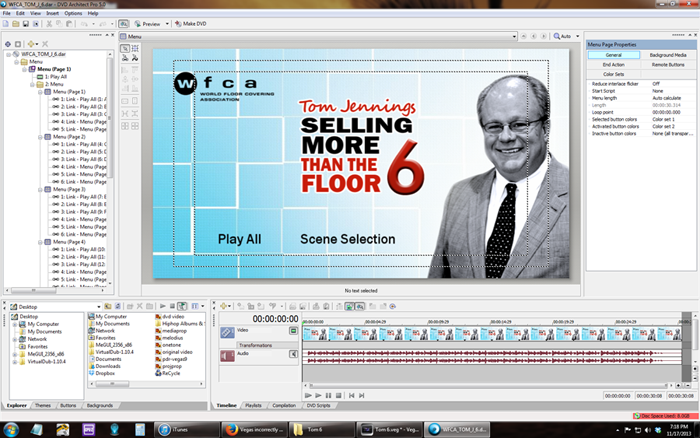Select the General properties tab
The image size is (700, 438).
click(x=613, y=55)
